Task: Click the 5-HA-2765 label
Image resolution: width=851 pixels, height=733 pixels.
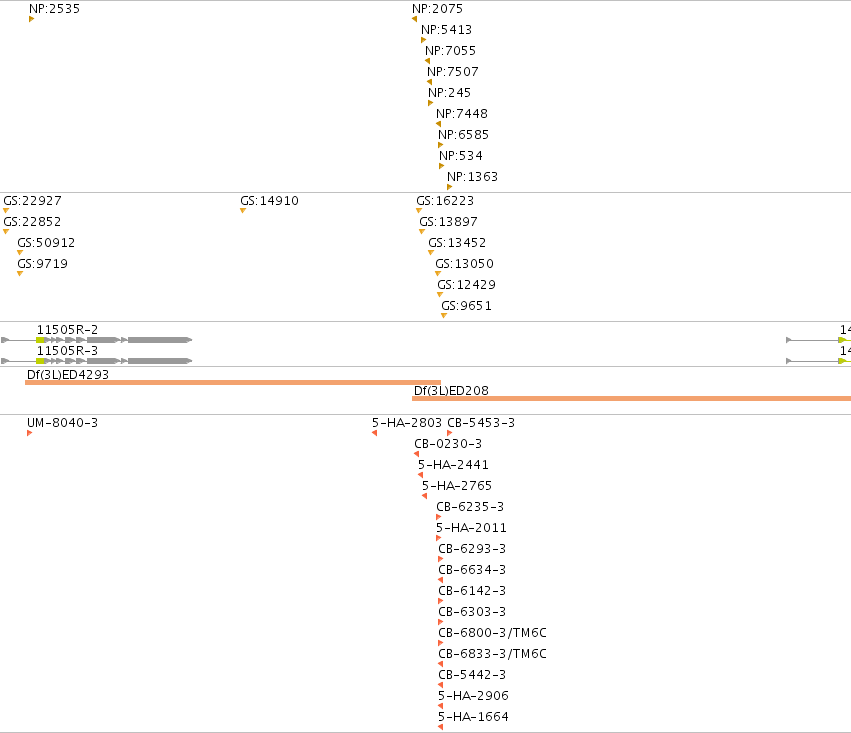Action: tap(457, 486)
